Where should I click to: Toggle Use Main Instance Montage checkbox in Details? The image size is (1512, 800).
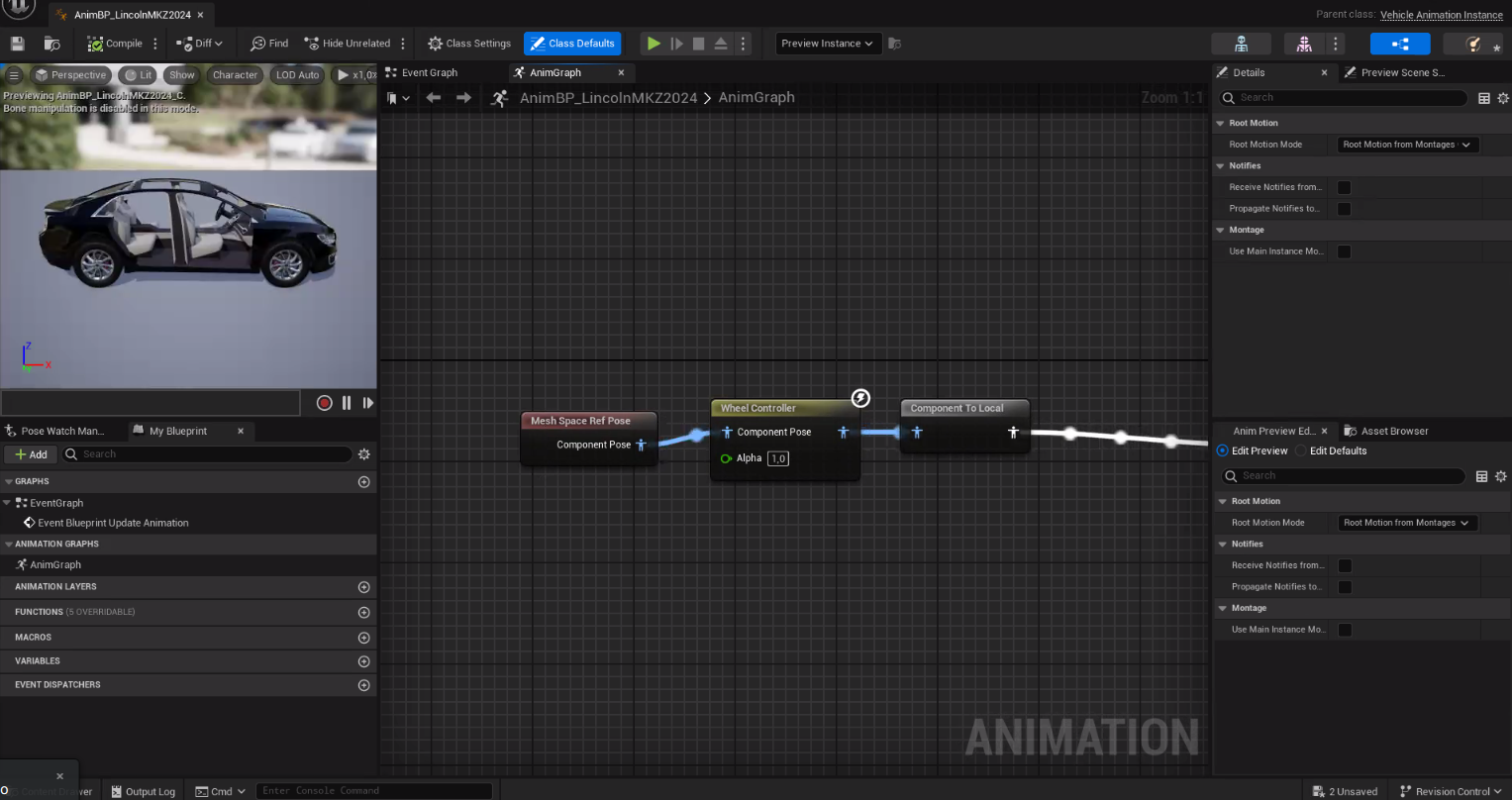coord(1344,251)
